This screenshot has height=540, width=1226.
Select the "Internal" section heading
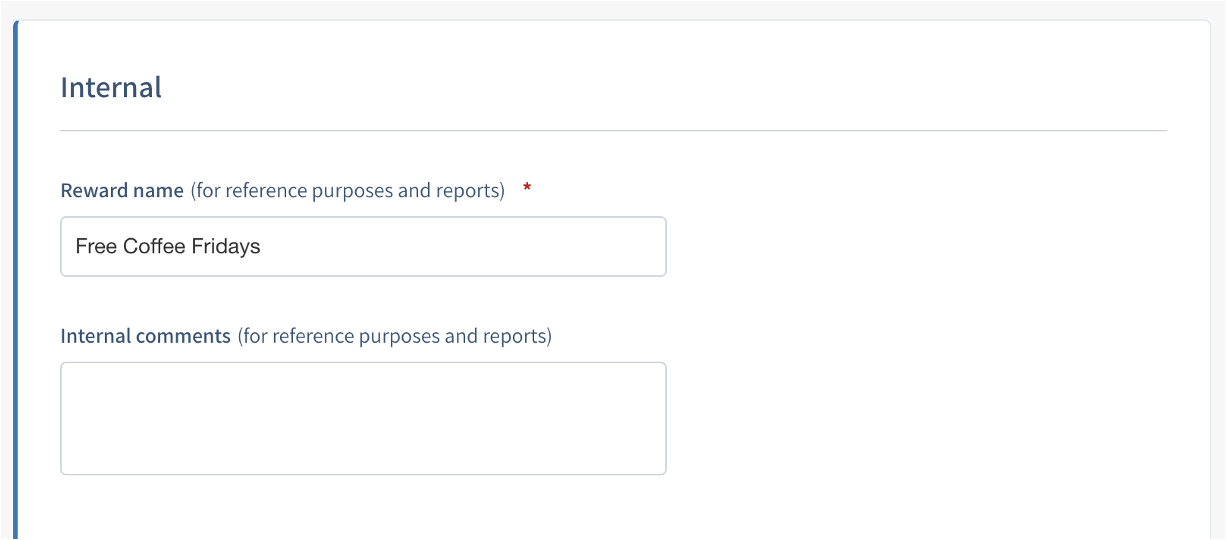point(111,87)
